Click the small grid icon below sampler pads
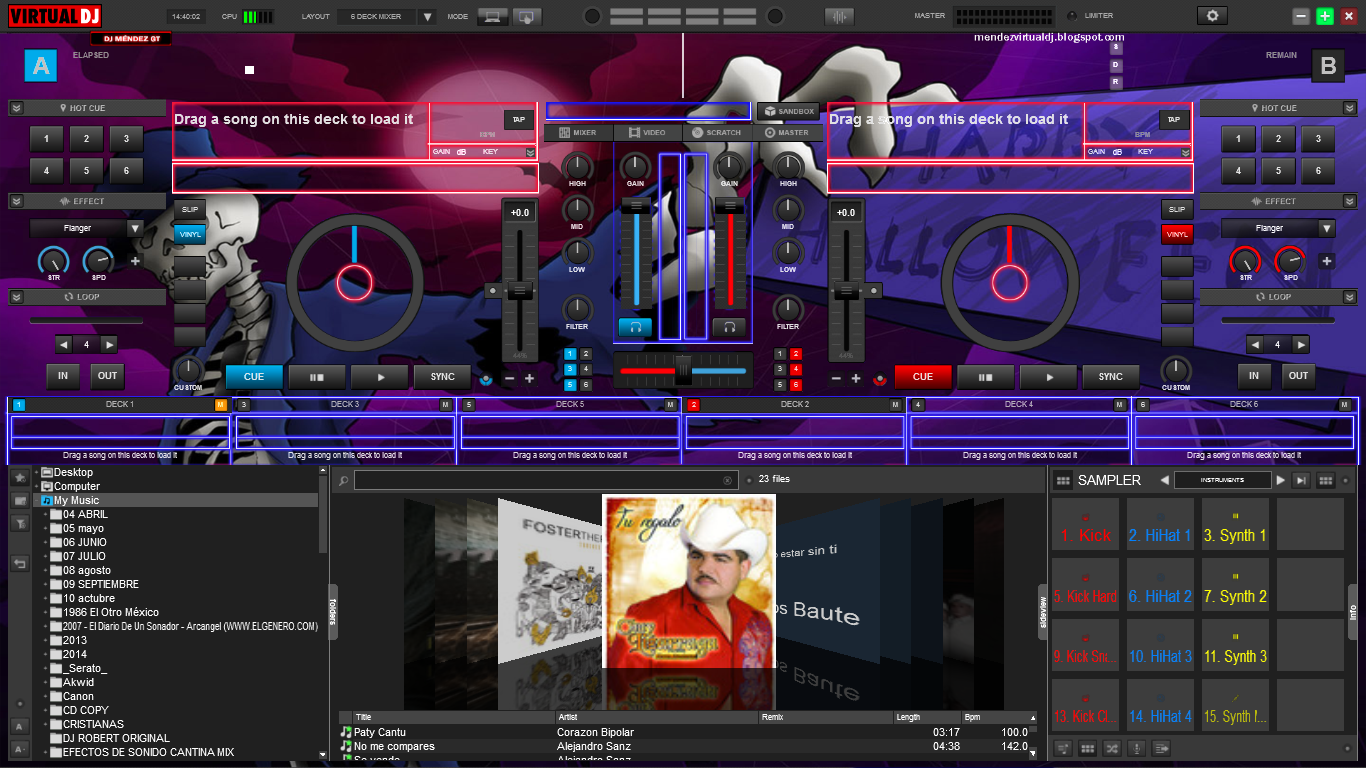This screenshot has width=1366, height=768. click(1088, 748)
